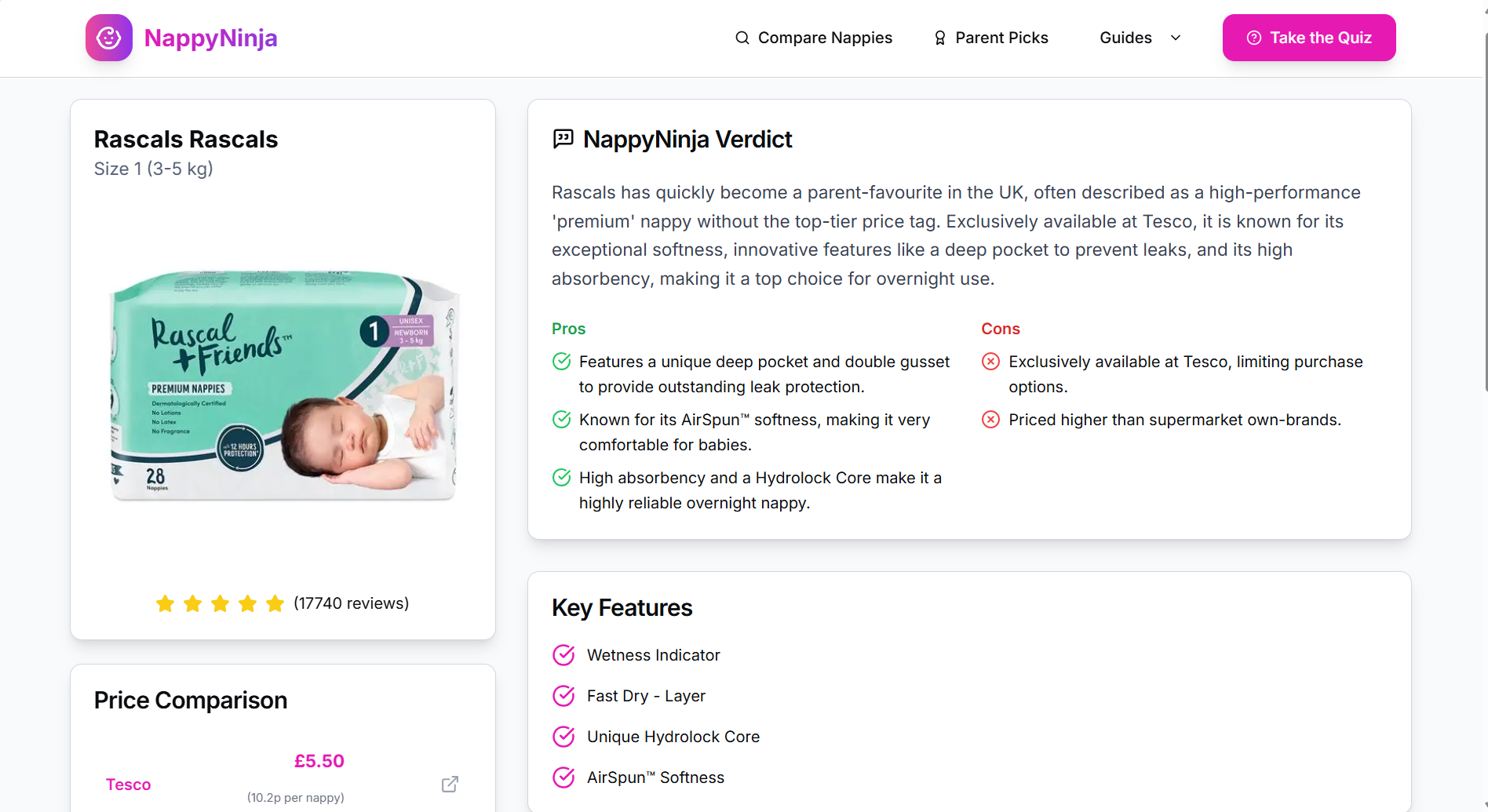1488x812 pixels.
Task: Click the Rascal + Friends nappy pack image
Action: (283, 385)
